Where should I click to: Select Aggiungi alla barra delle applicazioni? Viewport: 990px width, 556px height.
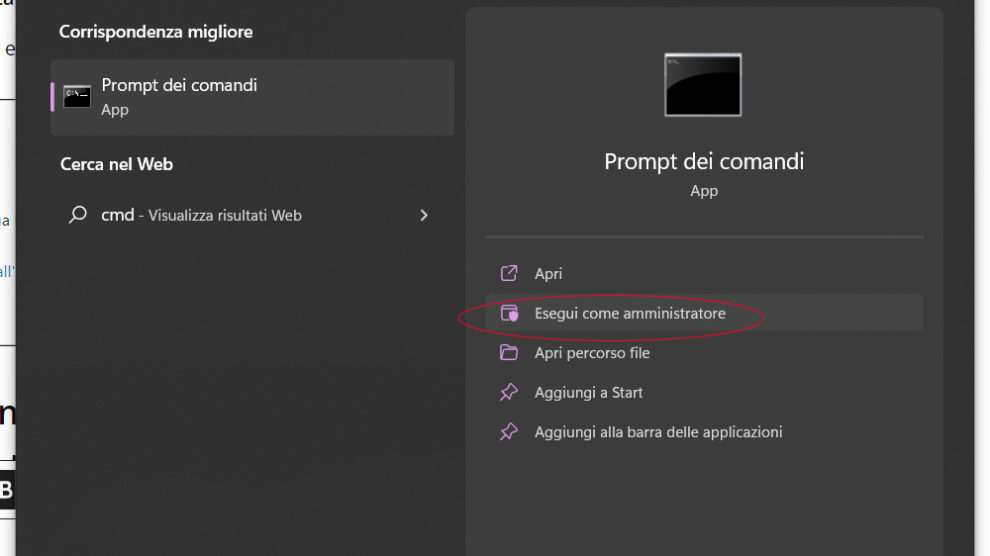(x=658, y=432)
